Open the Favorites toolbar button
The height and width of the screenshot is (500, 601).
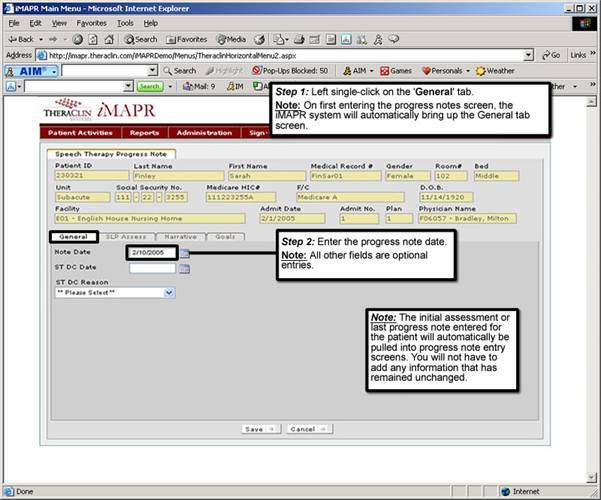(x=186, y=38)
